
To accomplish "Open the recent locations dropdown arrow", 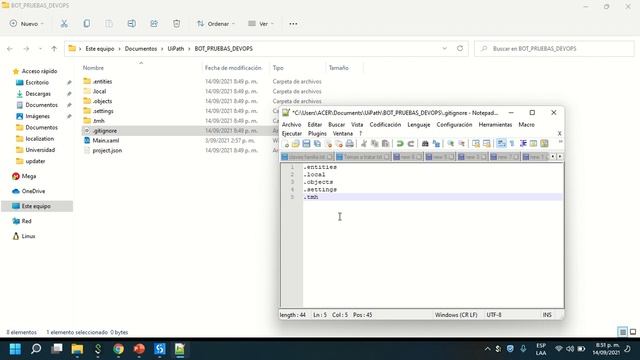I will [40, 49].
